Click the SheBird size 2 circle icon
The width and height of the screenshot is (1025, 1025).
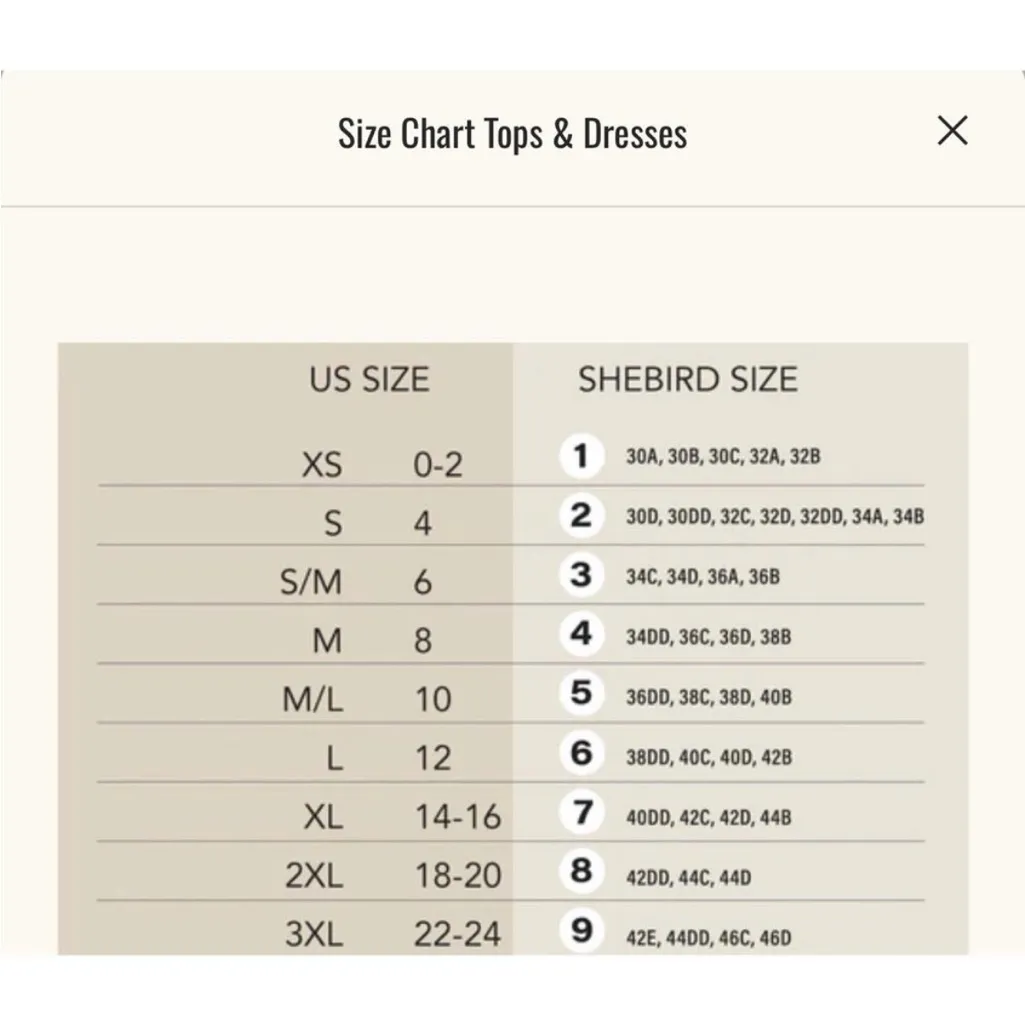pos(581,516)
